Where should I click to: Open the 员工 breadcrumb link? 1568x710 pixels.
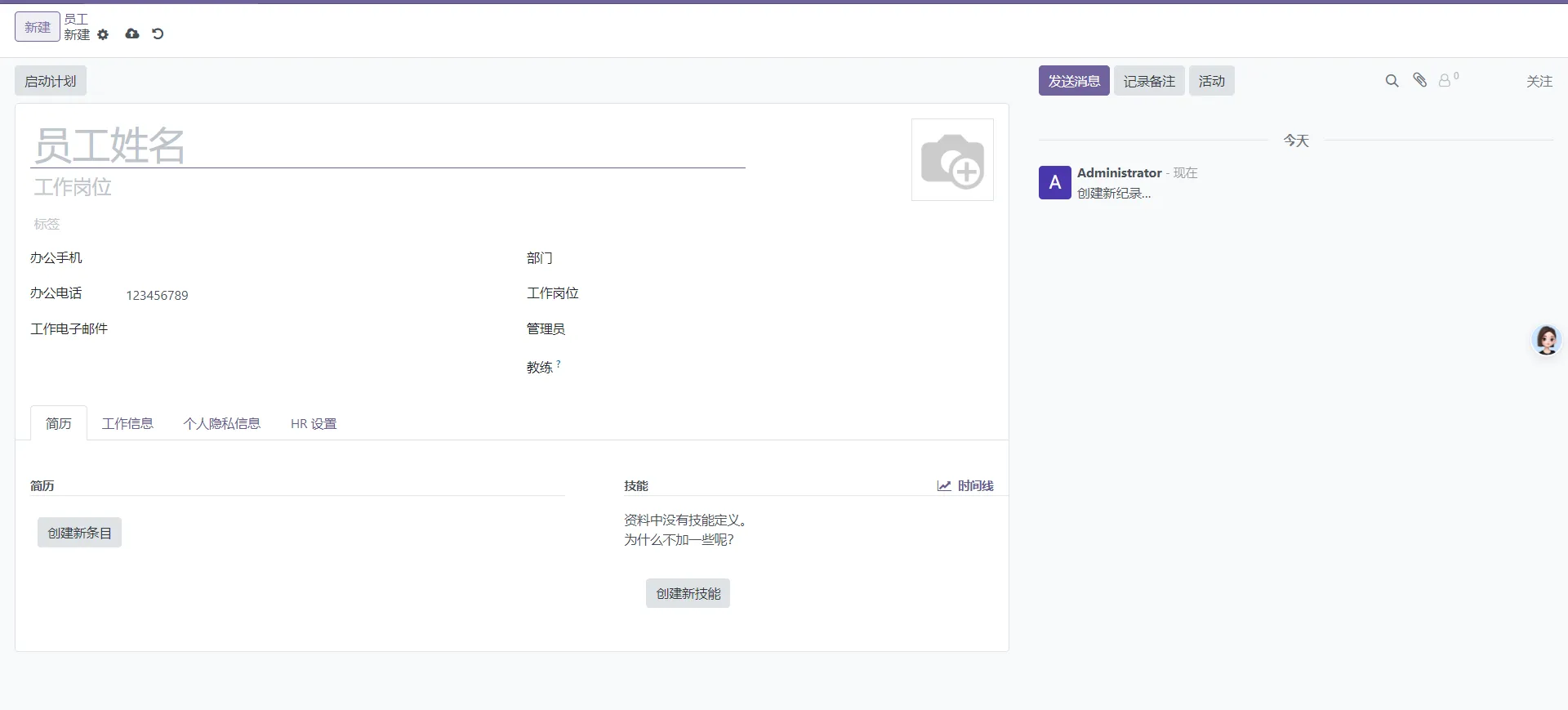pos(76,19)
